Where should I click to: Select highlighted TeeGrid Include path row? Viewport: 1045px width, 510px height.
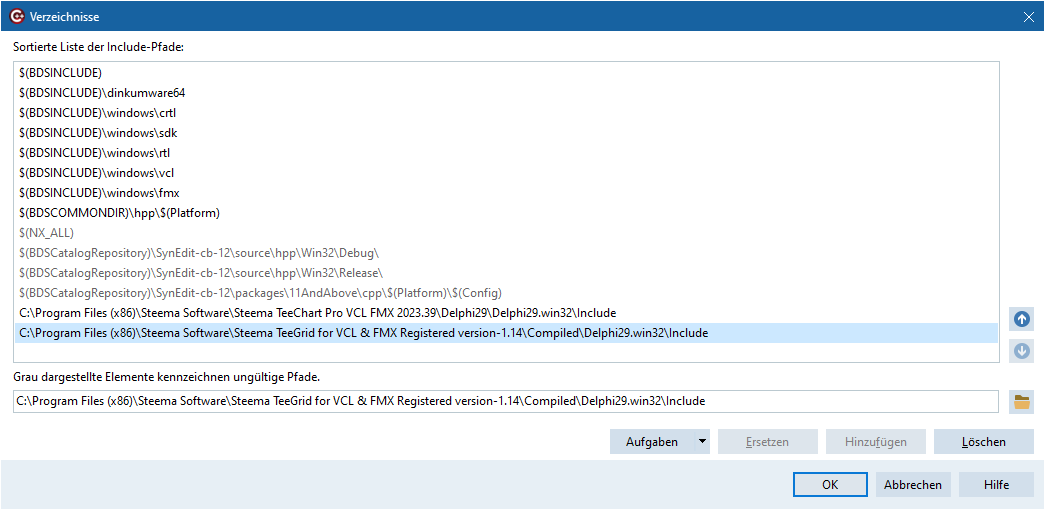pos(506,333)
